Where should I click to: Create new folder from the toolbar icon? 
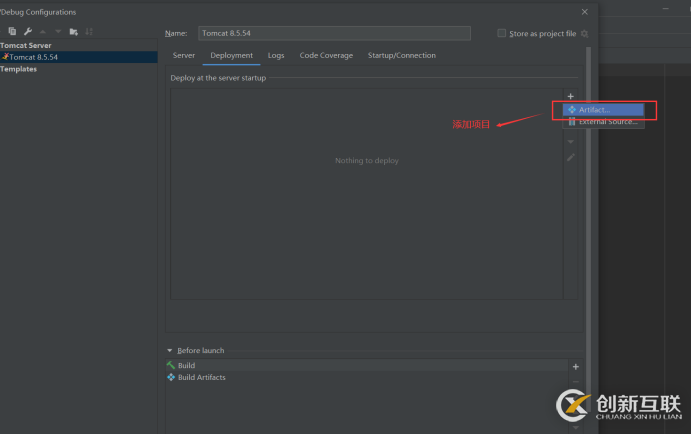click(74, 32)
